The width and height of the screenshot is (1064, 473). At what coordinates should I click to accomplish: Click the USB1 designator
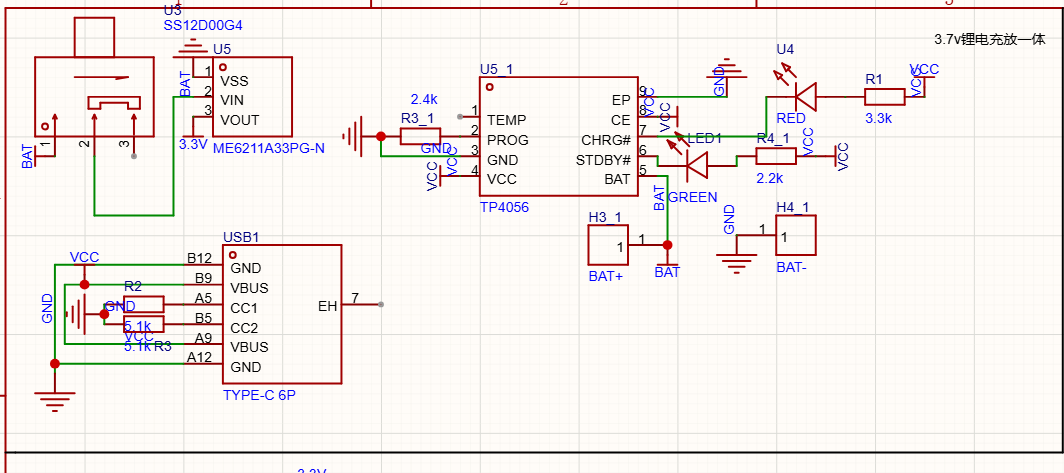pos(240,238)
